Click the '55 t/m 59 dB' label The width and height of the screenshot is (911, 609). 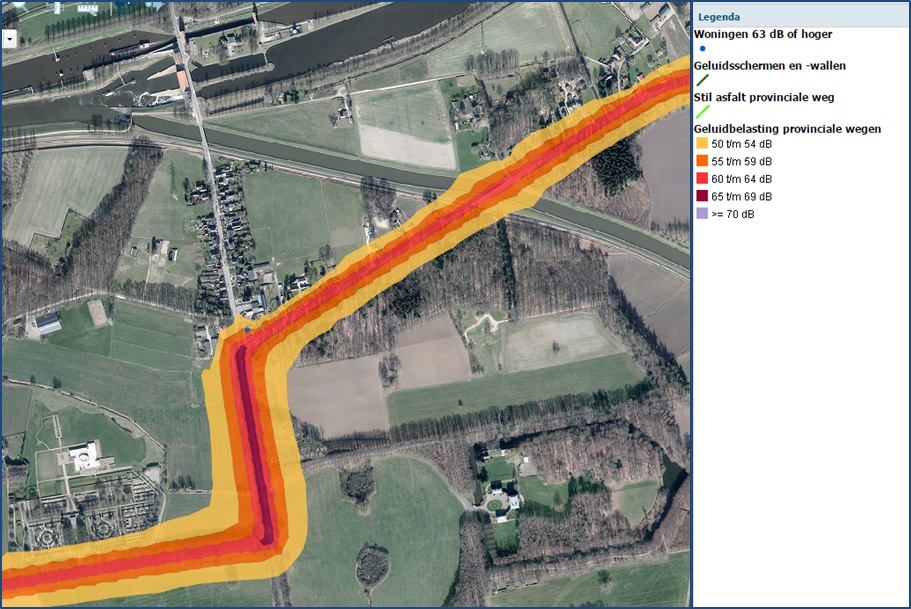click(x=741, y=162)
